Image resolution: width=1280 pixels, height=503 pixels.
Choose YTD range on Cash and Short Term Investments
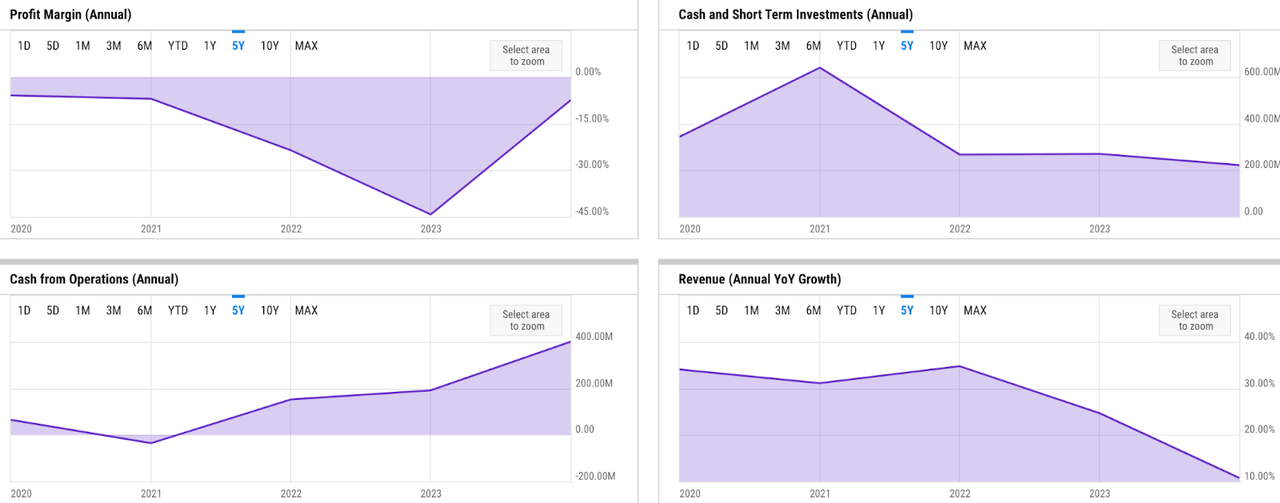[847, 45]
